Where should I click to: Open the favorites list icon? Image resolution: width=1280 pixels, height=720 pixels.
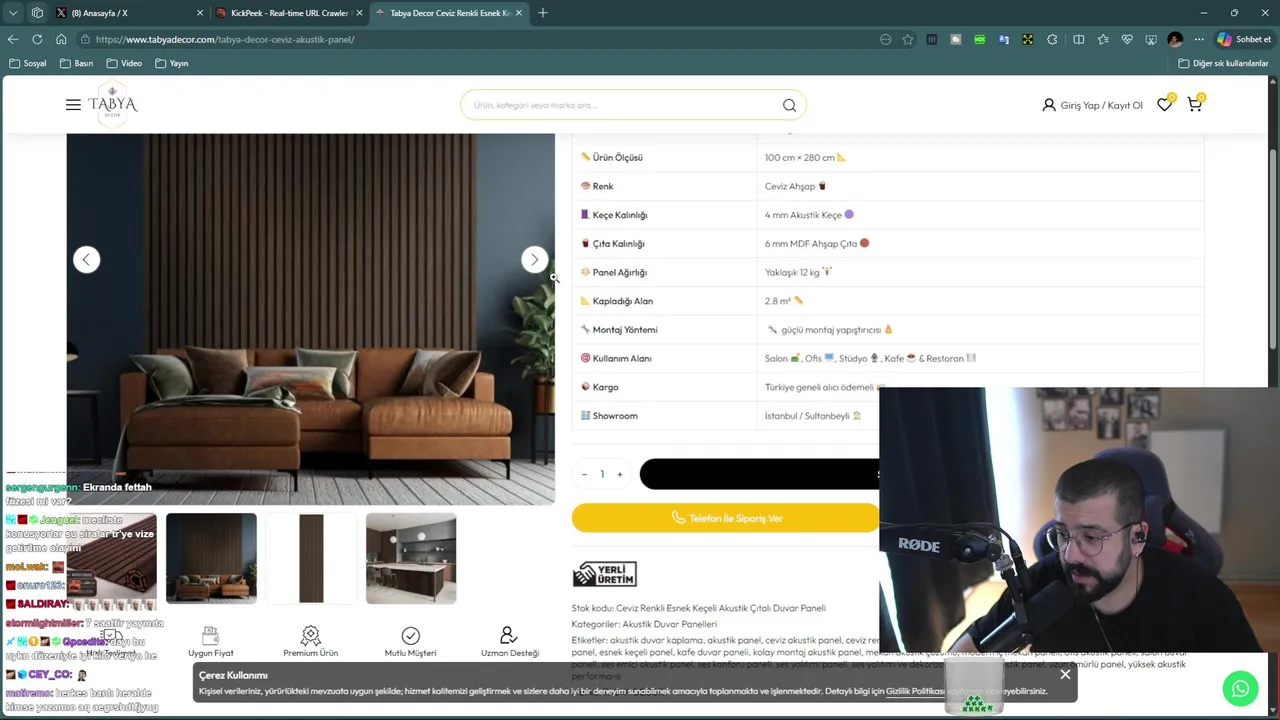pyautogui.click(x=1103, y=39)
